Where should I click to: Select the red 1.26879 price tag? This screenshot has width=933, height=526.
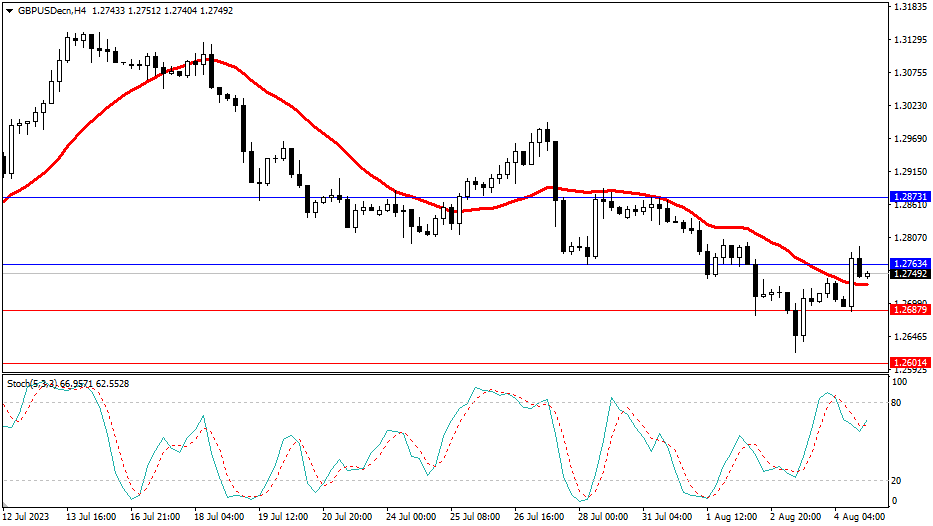tap(910, 310)
